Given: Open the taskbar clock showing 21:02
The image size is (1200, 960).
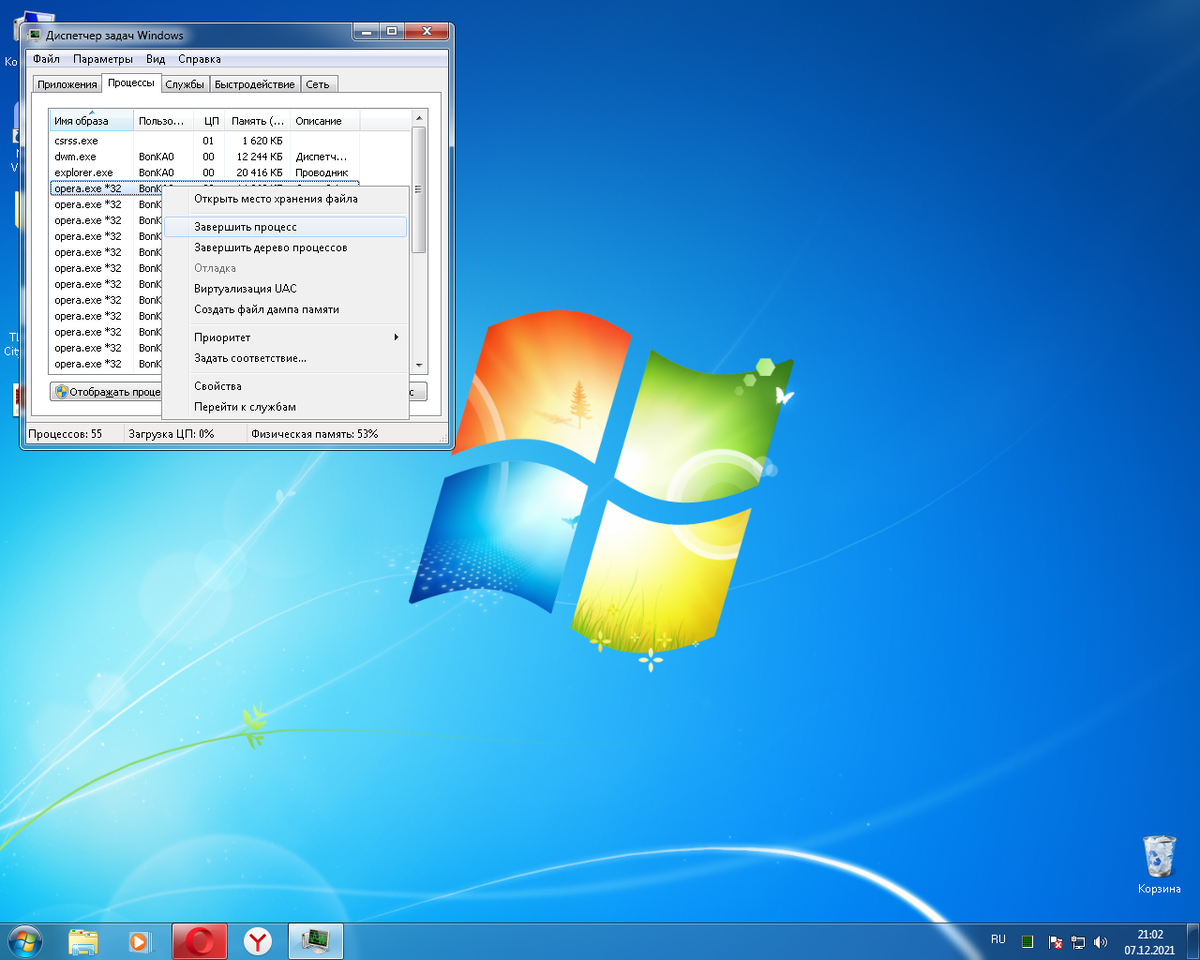Looking at the screenshot, I should pyautogui.click(x=1148, y=941).
